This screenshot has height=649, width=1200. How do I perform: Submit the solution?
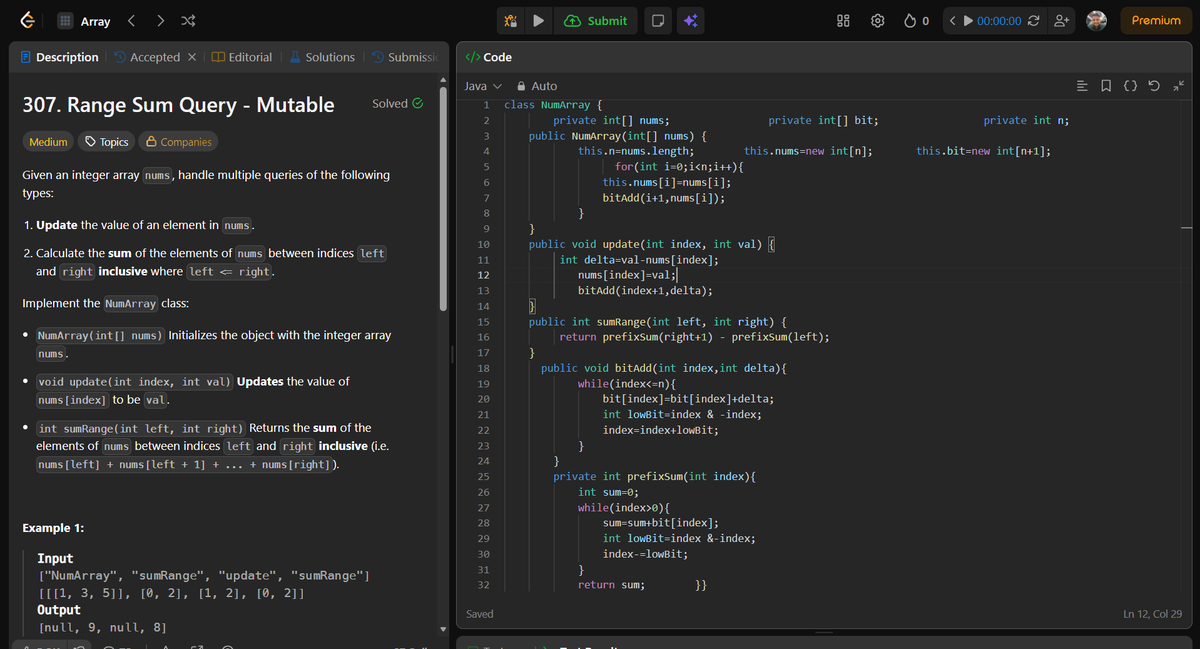596,21
